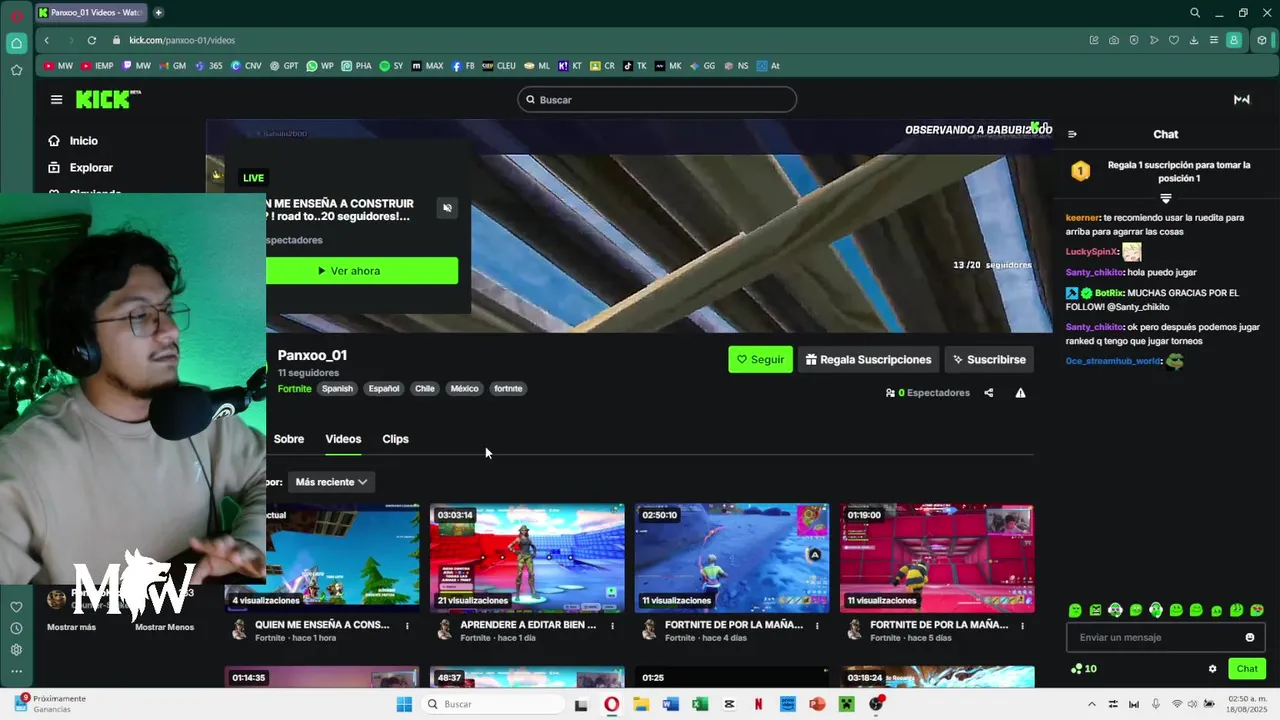The height and width of the screenshot is (720, 1280).
Task: Click the browser address bar URL
Action: point(182,40)
